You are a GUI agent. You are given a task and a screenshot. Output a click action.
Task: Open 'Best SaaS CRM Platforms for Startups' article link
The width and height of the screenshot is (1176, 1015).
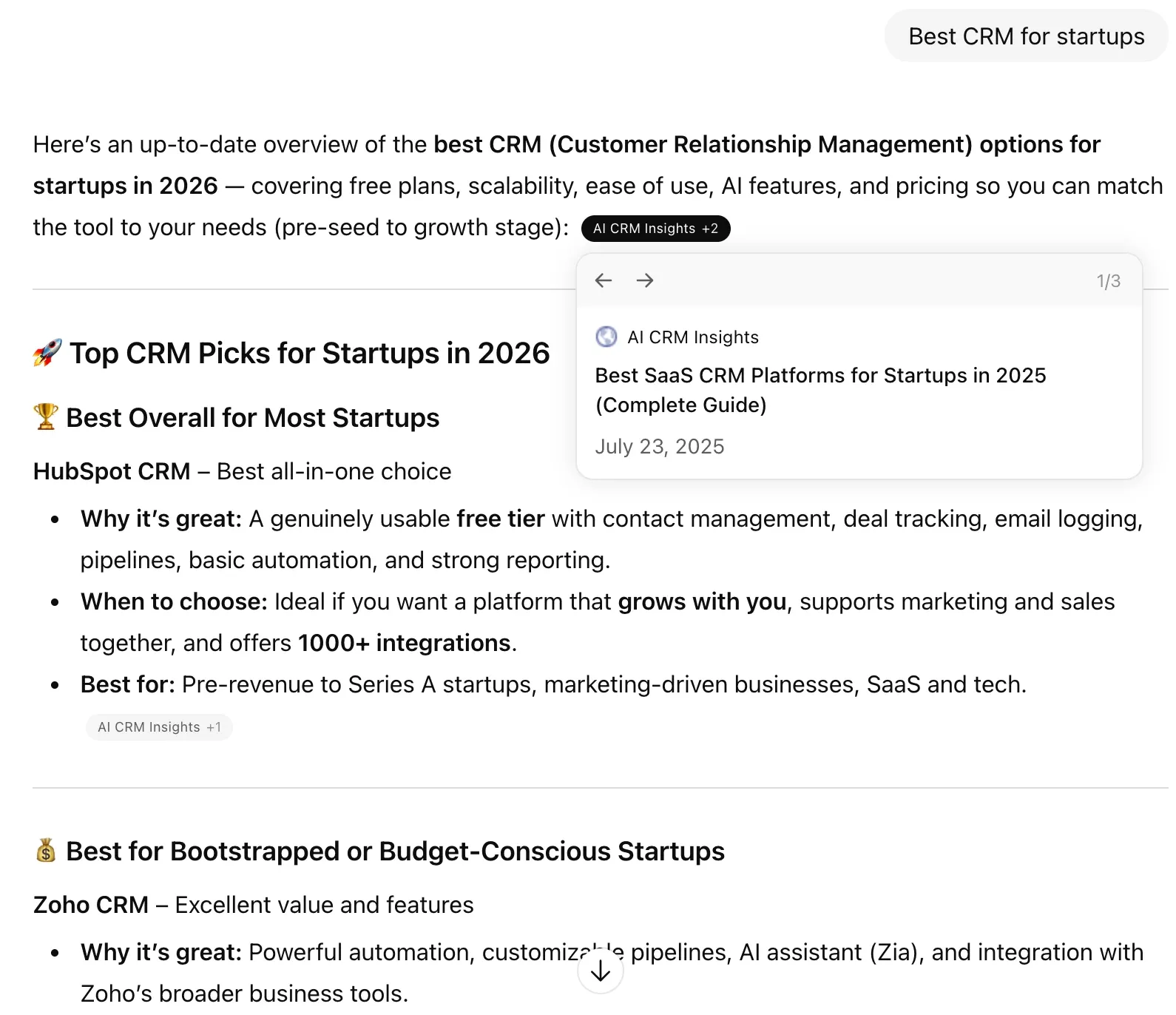[820, 390]
